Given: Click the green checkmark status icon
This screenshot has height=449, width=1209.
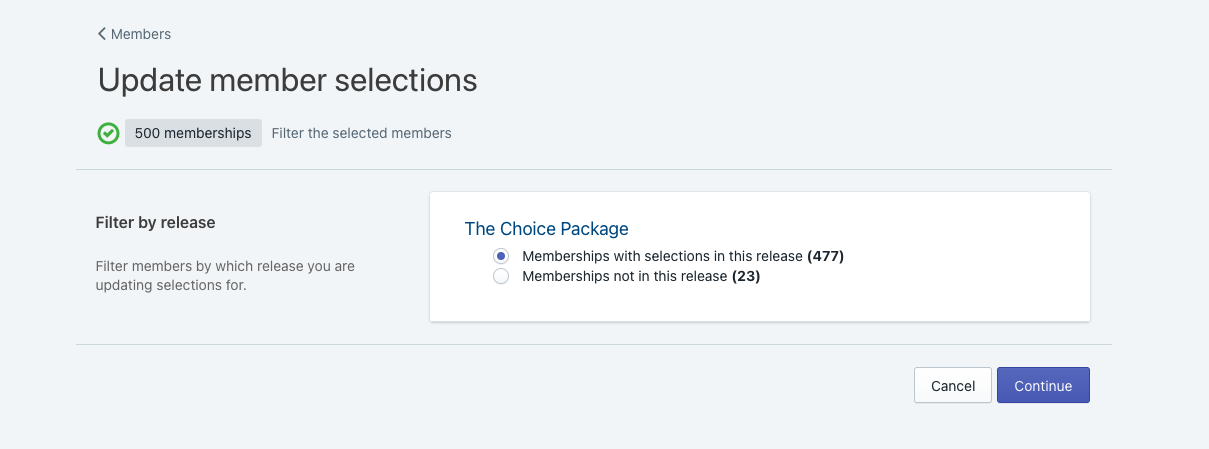Looking at the screenshot, I should (x=108, y=133).
